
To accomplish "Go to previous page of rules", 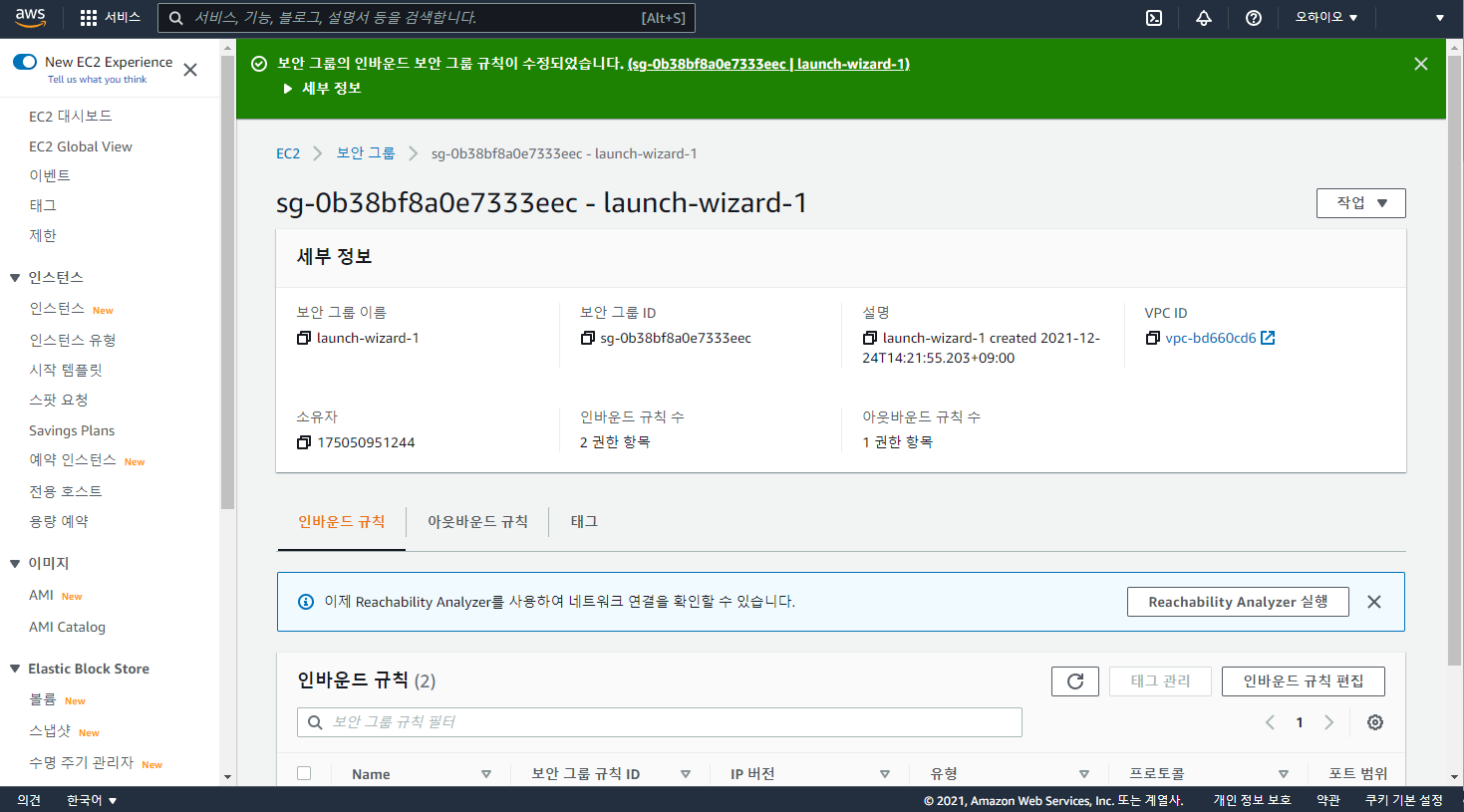I will [1270, 722].
